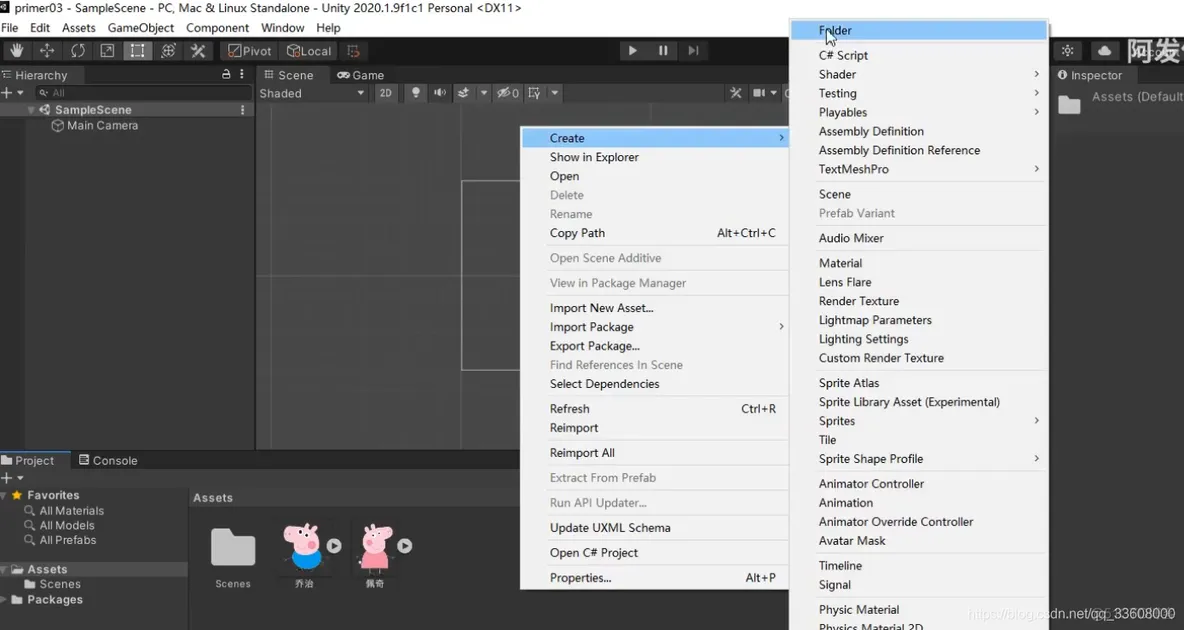Open the GameObject menu
This screenshot has height=630, width=1184.
tap(140, 27)
